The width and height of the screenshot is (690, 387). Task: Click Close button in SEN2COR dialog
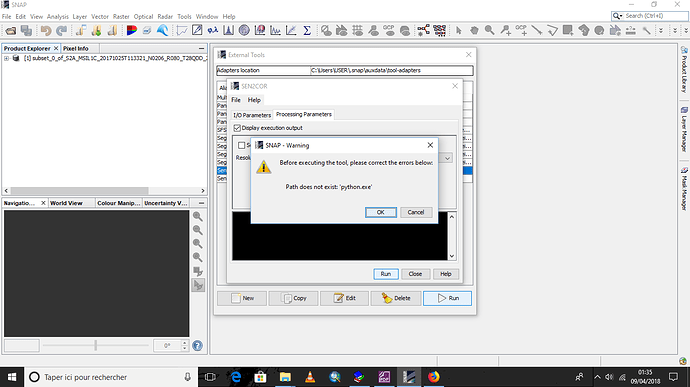point(415,274)
